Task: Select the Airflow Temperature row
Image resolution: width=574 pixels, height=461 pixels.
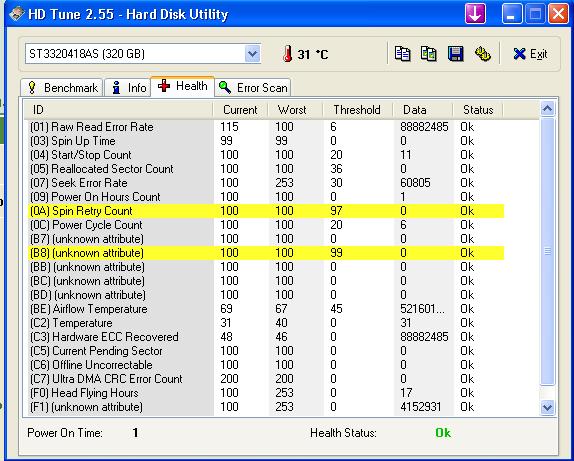Action: (x=266, y=309)
